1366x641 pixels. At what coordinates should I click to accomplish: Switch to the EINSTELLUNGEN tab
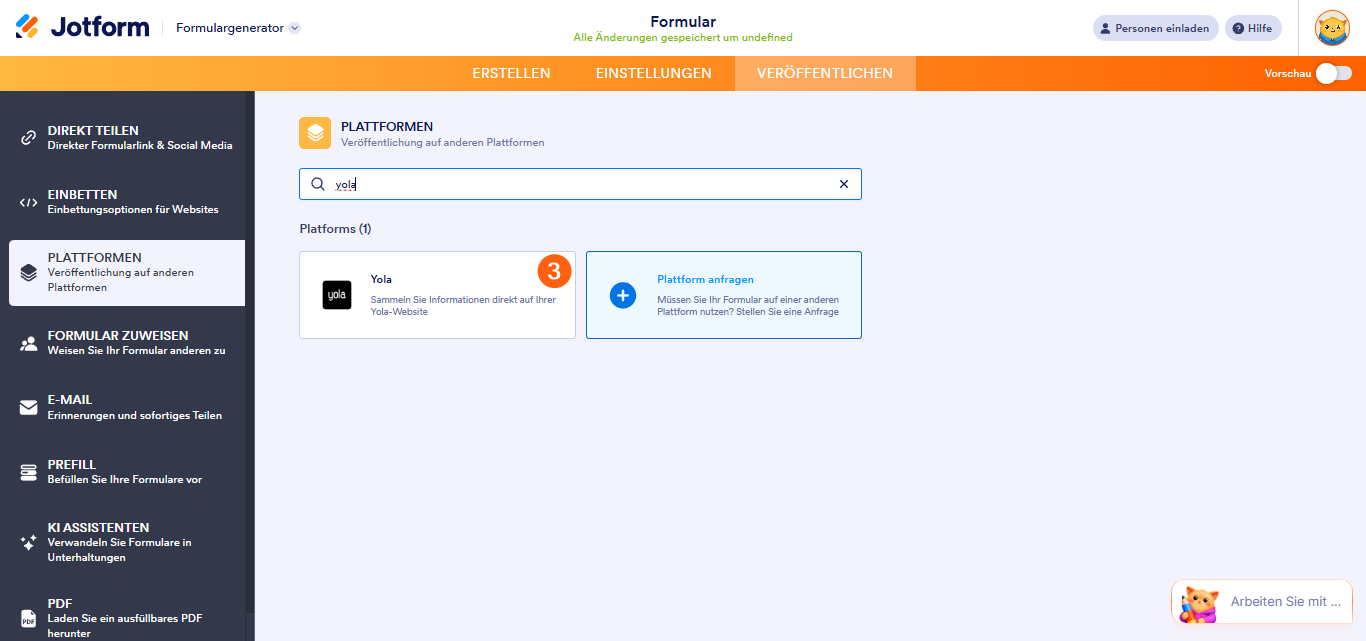(x=653, y=73)
